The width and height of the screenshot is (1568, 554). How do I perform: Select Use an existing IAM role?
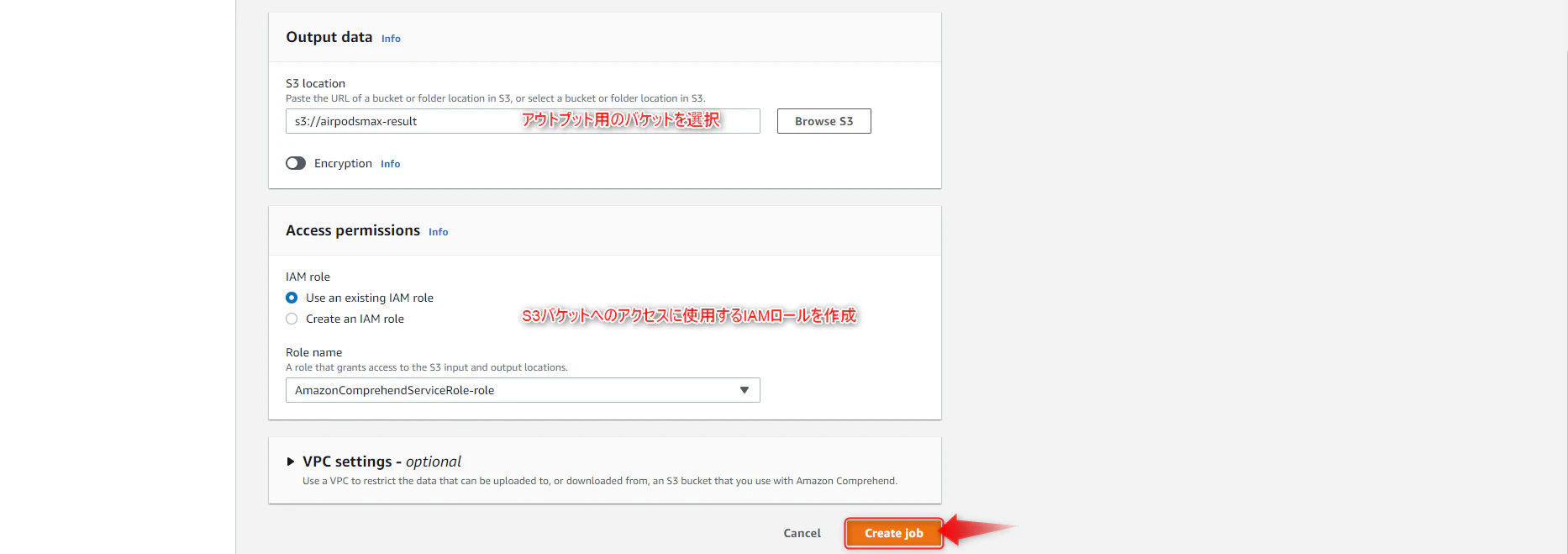292,298
